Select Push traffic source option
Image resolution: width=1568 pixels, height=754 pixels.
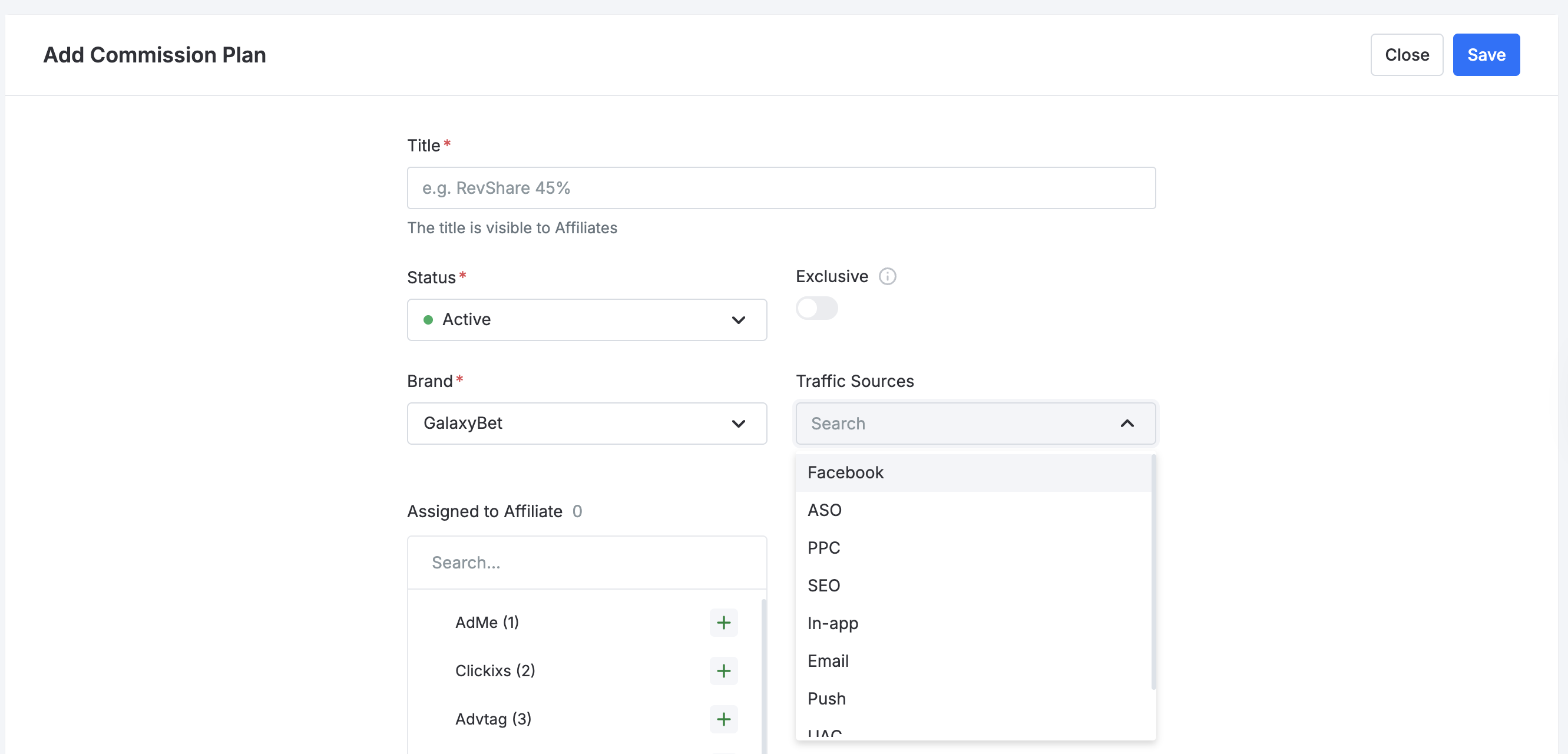(972, 699)
